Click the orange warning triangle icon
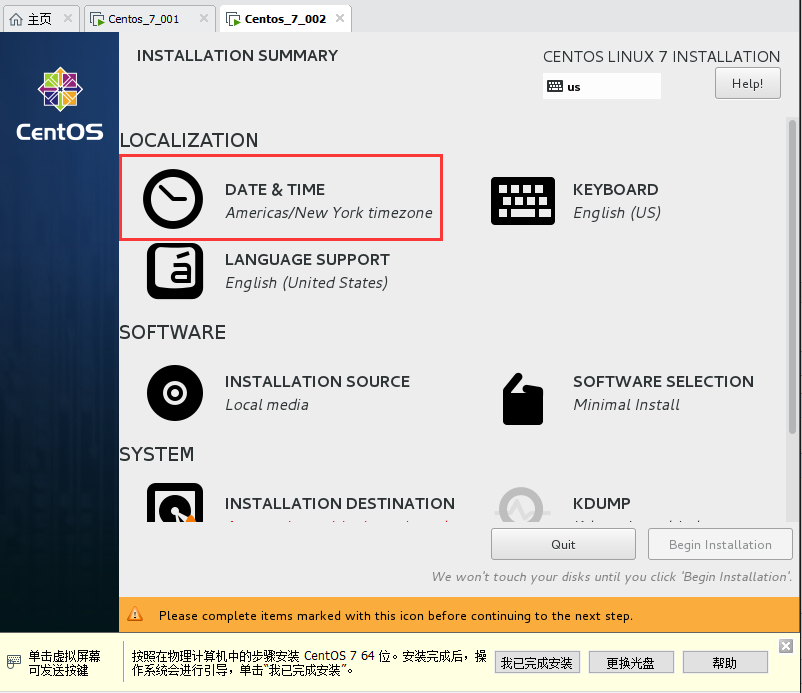The height and width of the screenshot is (693, 802). [135, 614]
